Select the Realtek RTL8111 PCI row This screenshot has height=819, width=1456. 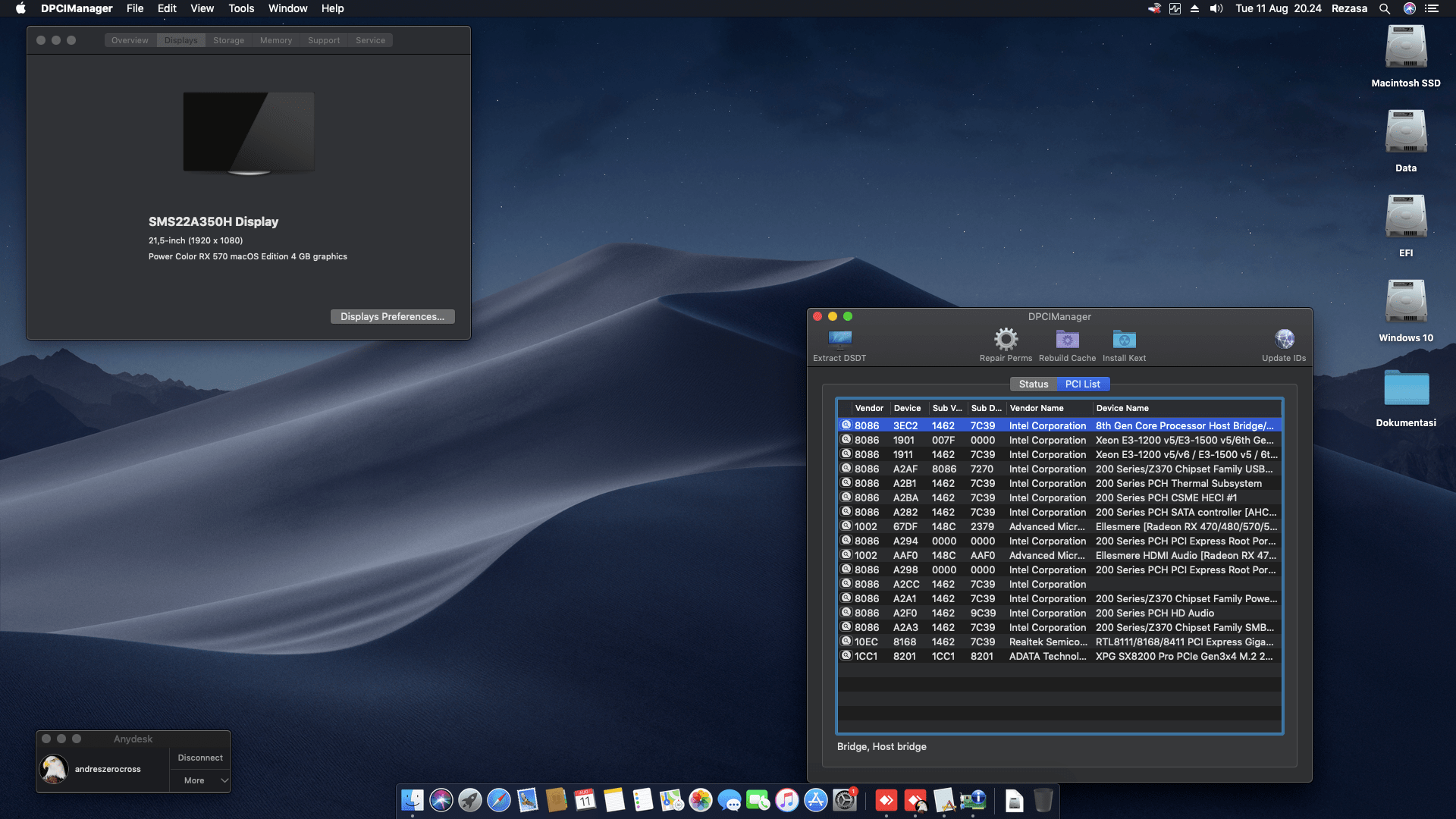click(1062, 642)
